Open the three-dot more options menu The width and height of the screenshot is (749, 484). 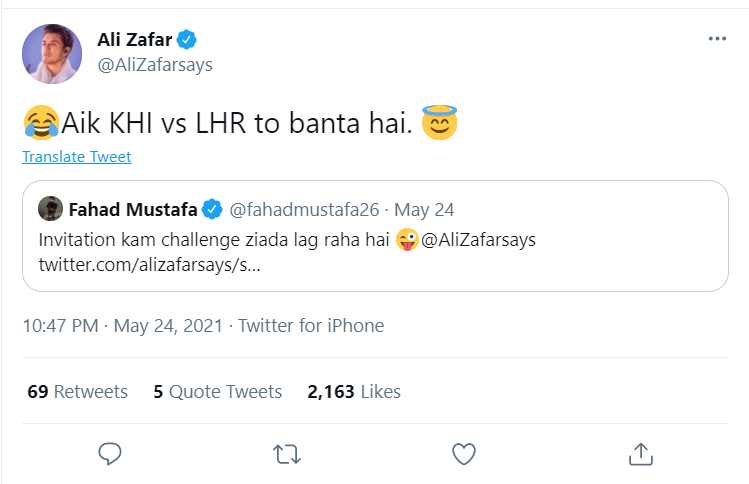click(x=717, y=38)
